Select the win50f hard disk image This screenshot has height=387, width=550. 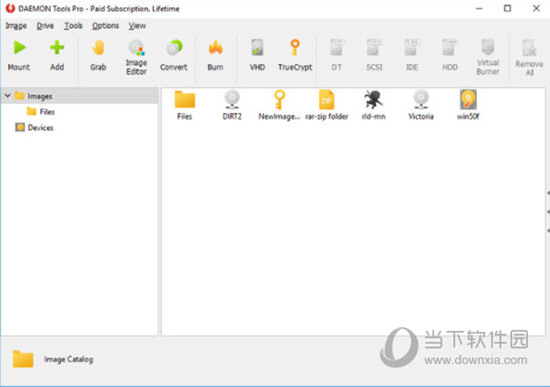[468, 106]
